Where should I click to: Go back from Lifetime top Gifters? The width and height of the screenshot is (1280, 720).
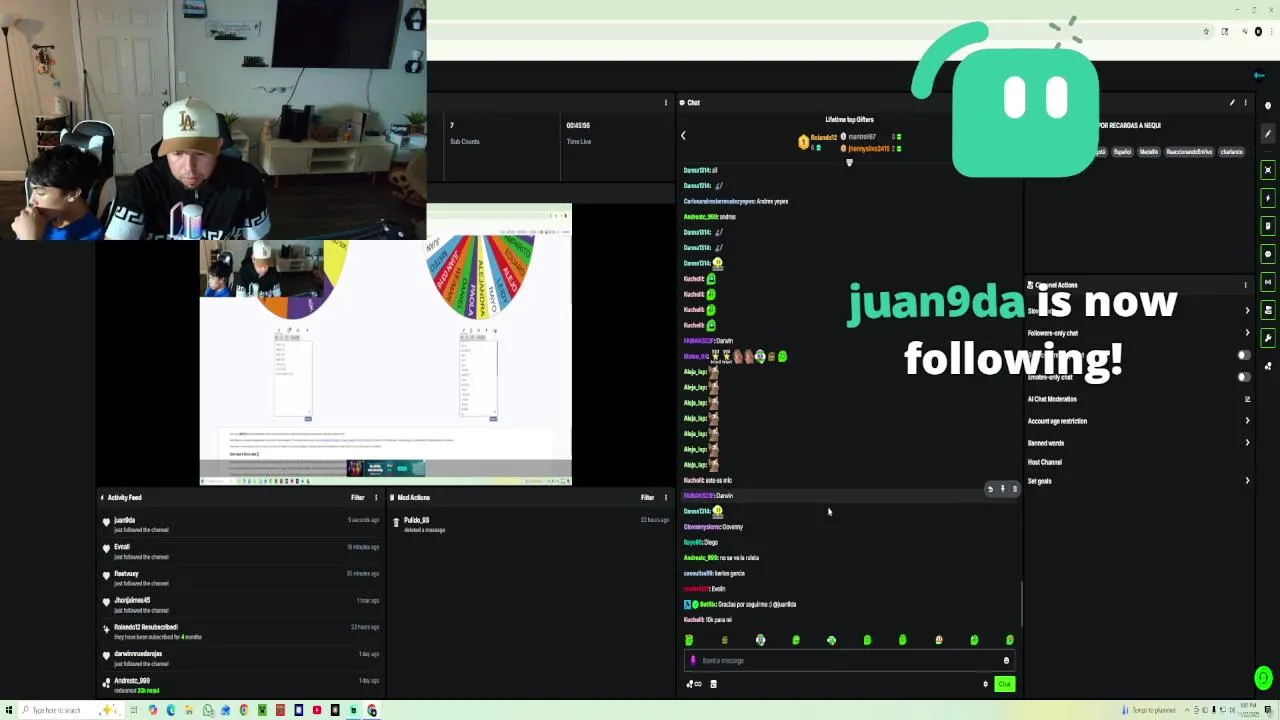[683, 135]
